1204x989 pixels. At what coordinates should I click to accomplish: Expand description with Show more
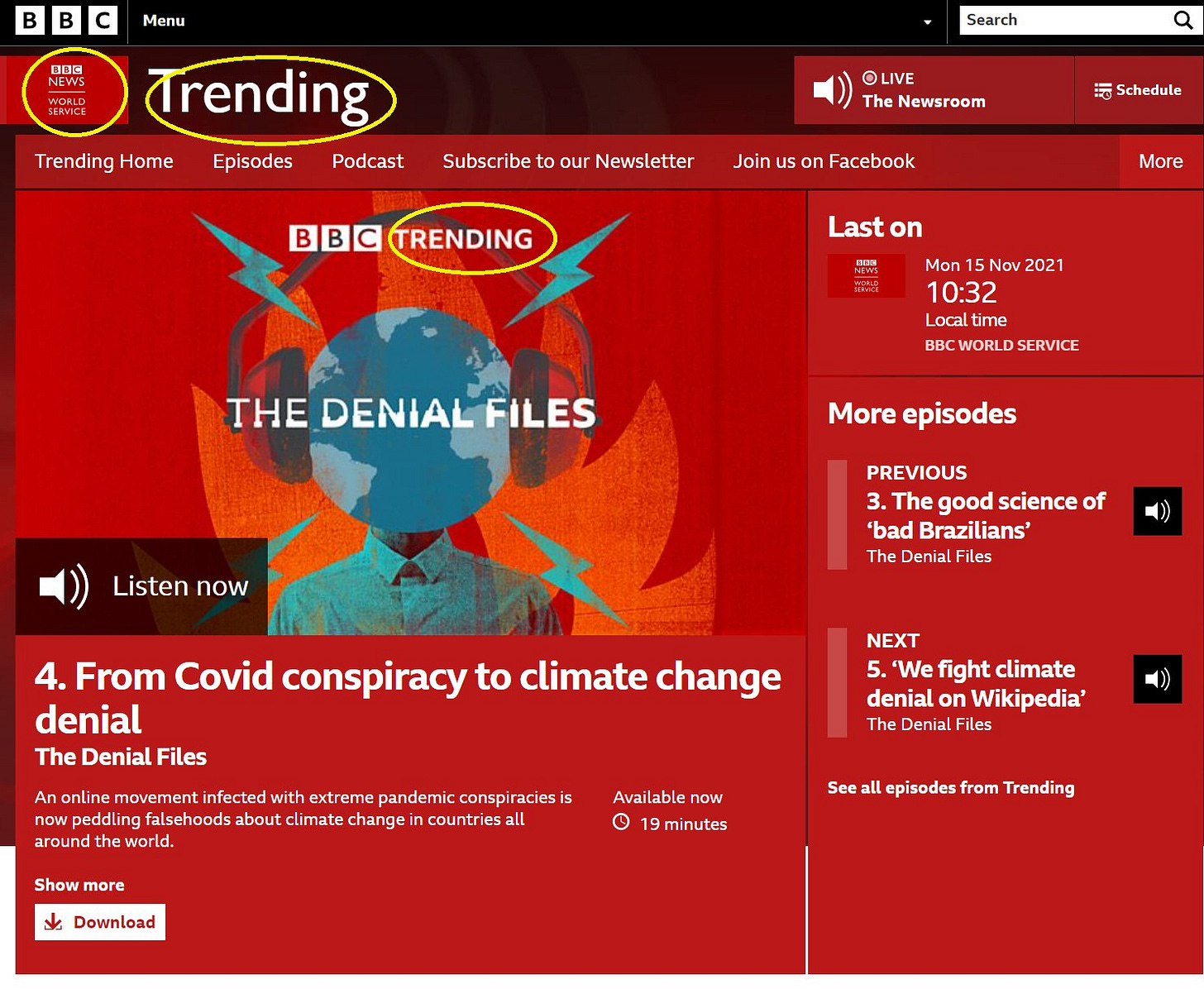coord(79,885)
